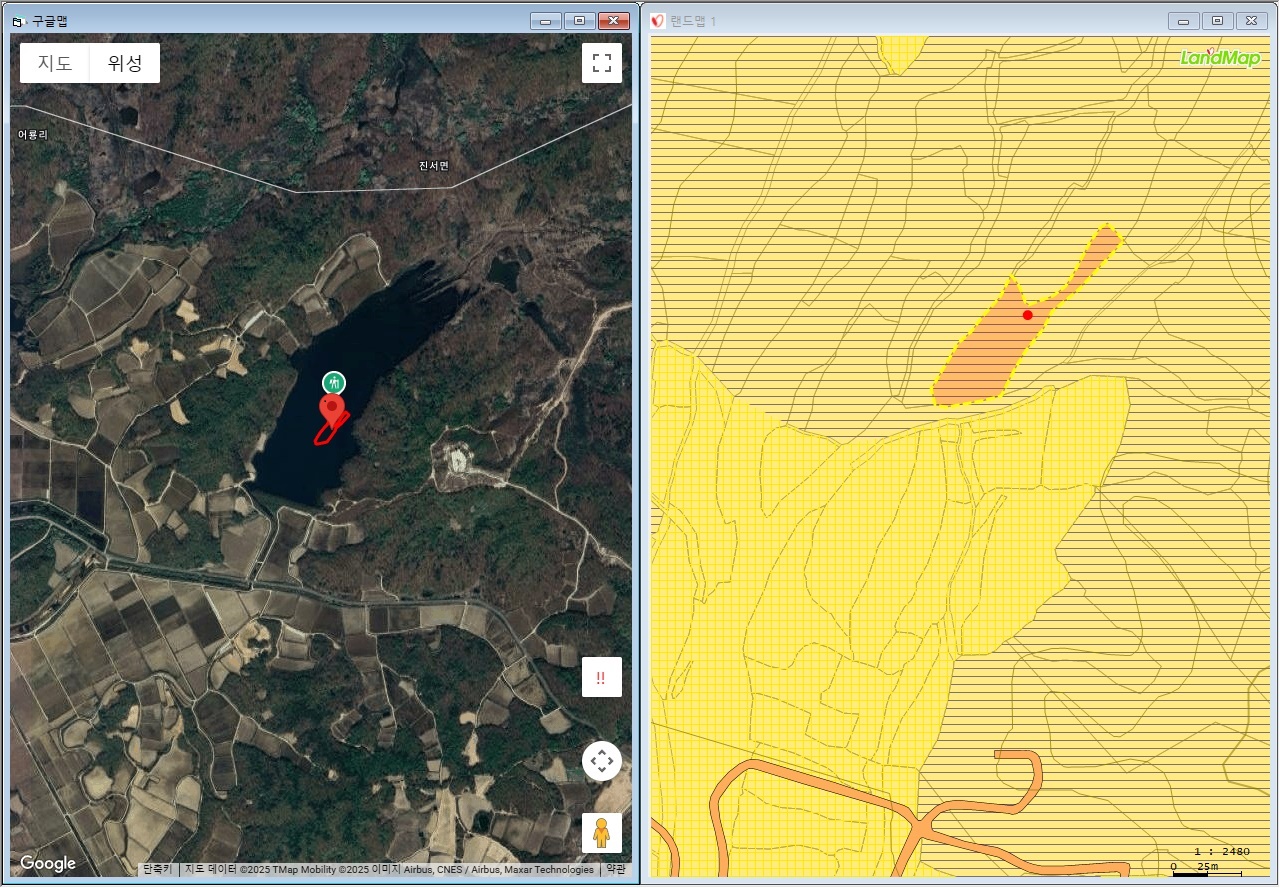Switch to 위성 satellite view

click(x=125, y=63)
